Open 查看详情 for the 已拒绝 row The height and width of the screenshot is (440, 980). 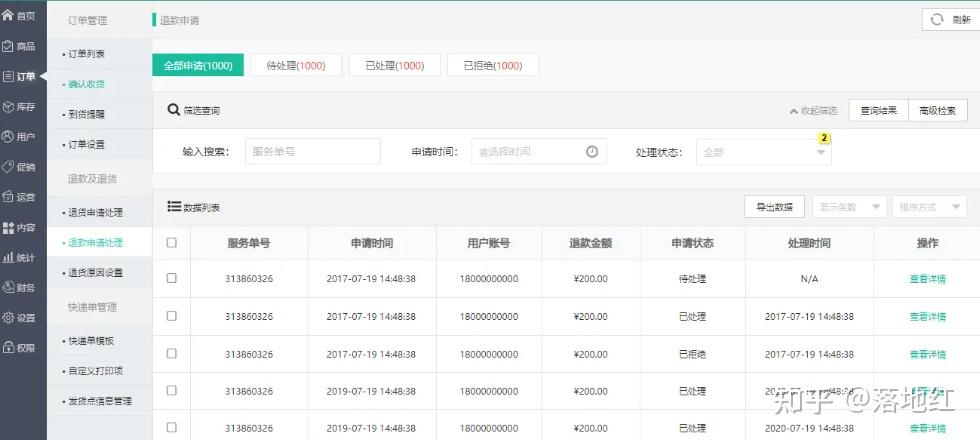pyautogui.click(x=928, y=354)
